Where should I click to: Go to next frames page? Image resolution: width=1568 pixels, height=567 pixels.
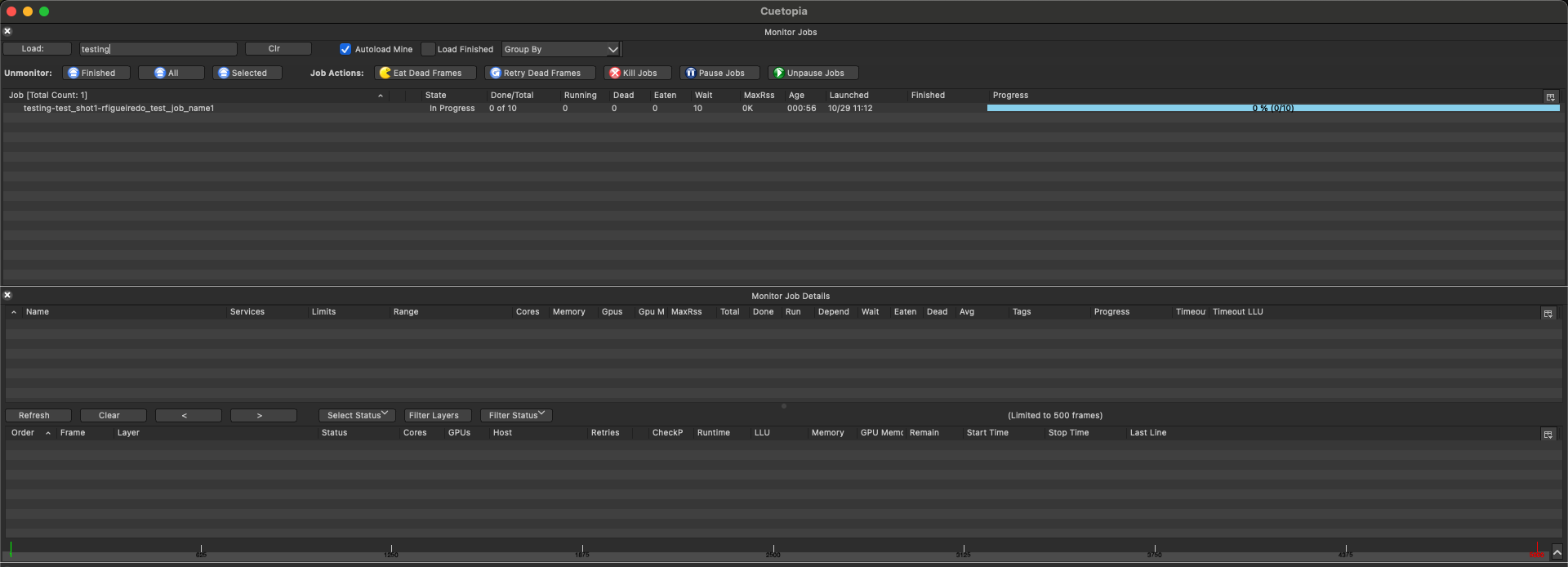[263, 415]
